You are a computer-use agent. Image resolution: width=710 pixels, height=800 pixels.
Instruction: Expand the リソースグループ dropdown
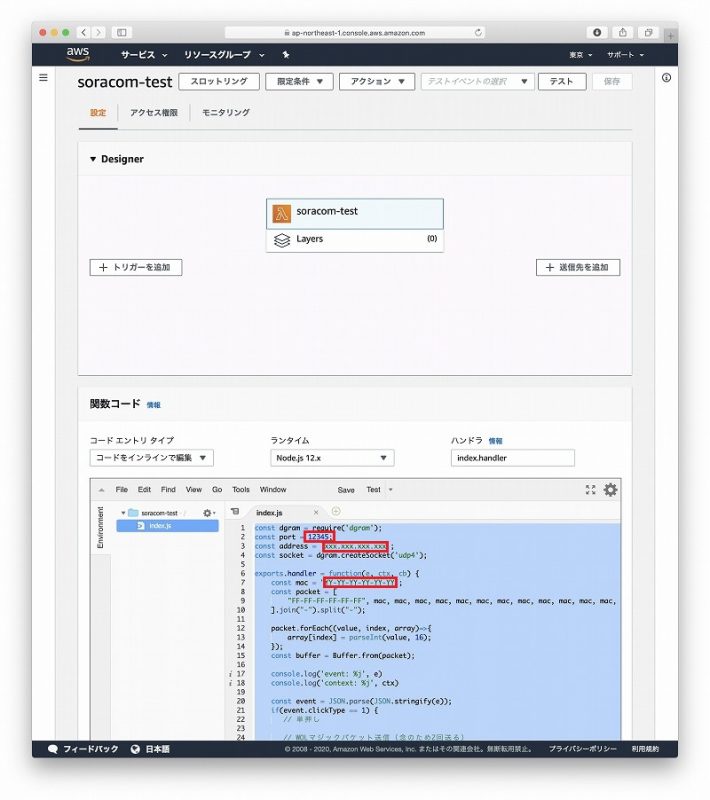point(224,55)
